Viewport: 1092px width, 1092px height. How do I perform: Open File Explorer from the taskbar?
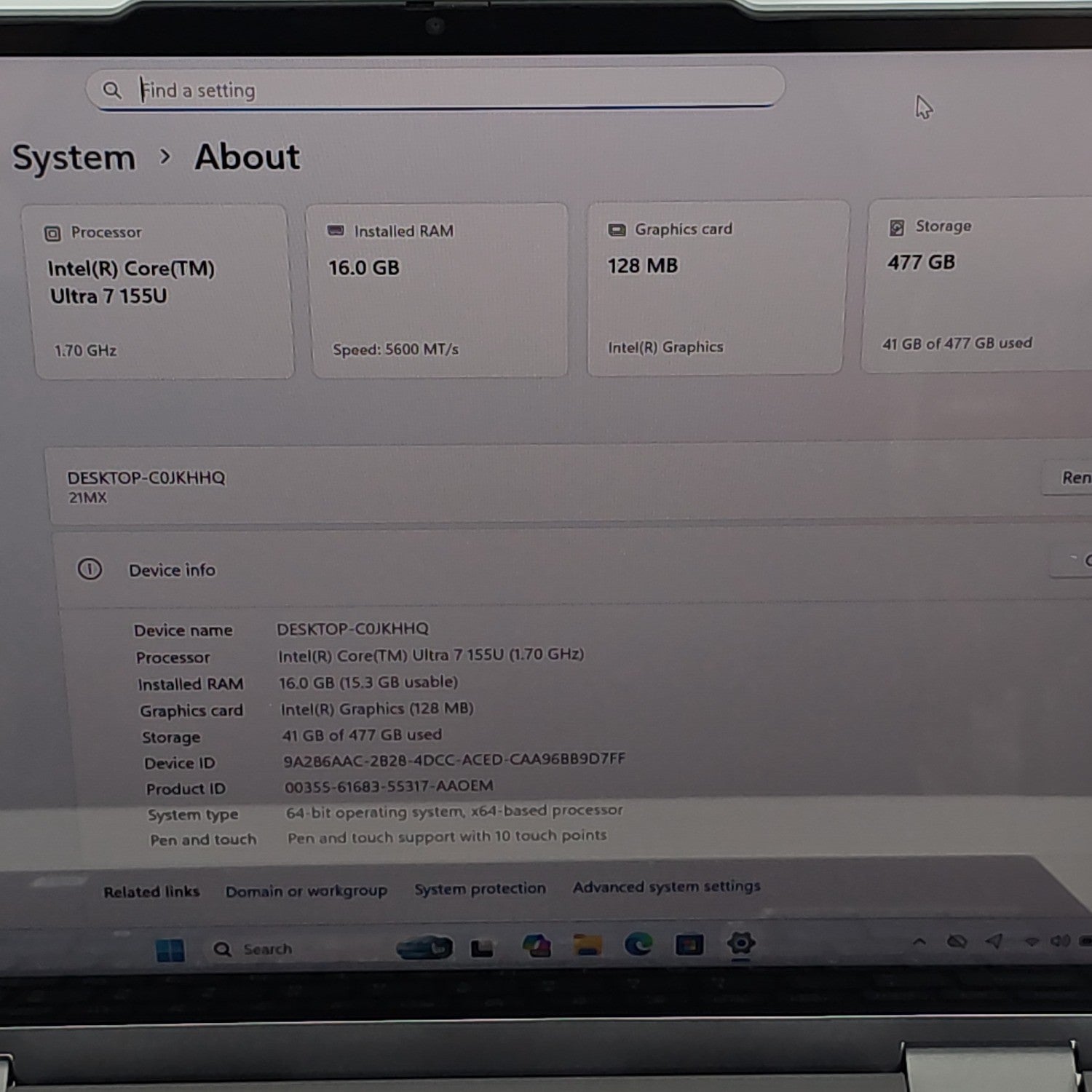[x=587, y=945]
